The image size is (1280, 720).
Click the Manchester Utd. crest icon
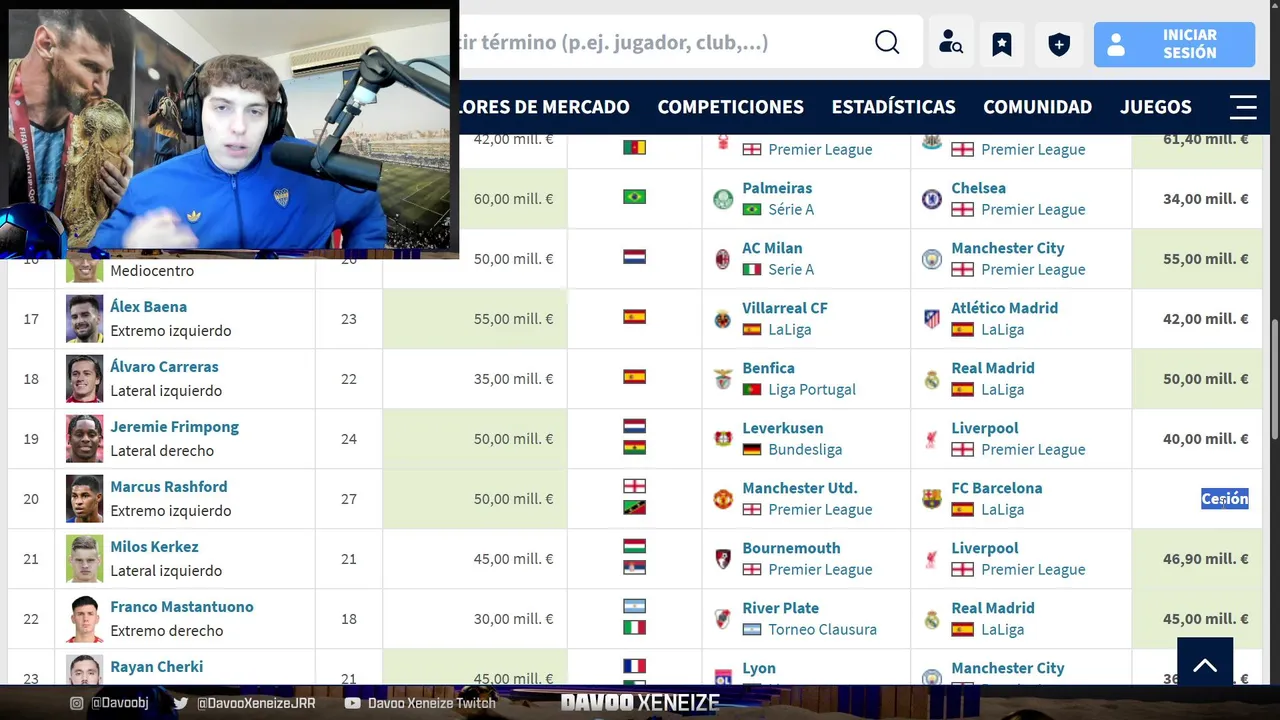722,499
